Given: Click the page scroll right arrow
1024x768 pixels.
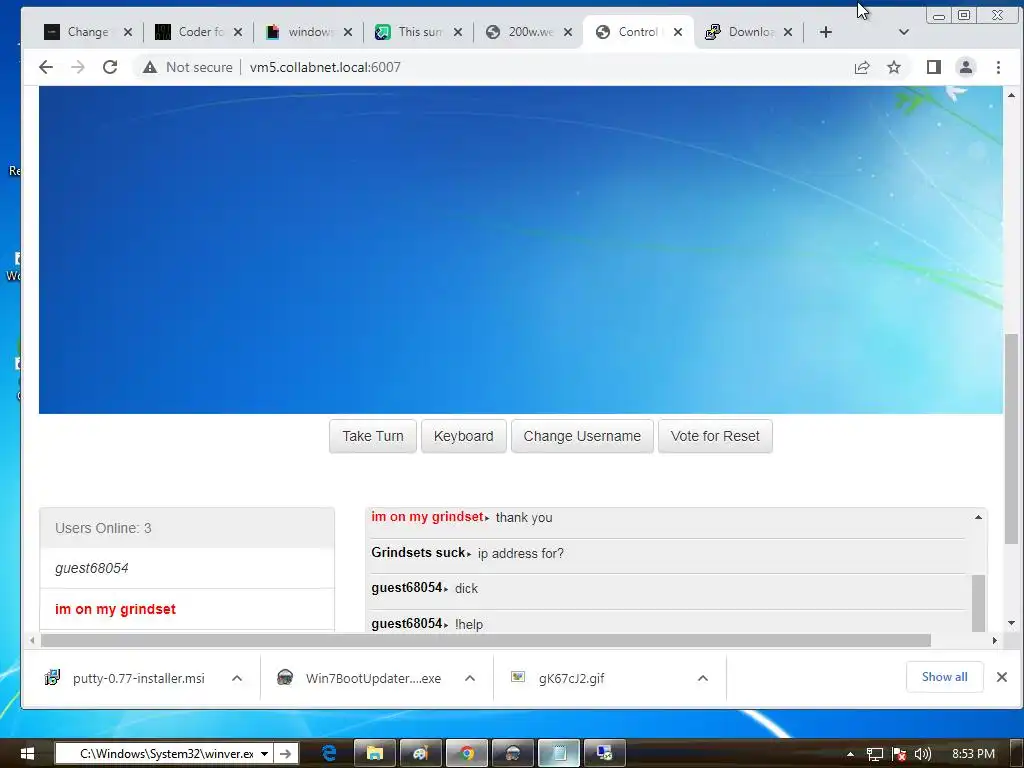Looking at the screenshot, I should coord(994,641).
